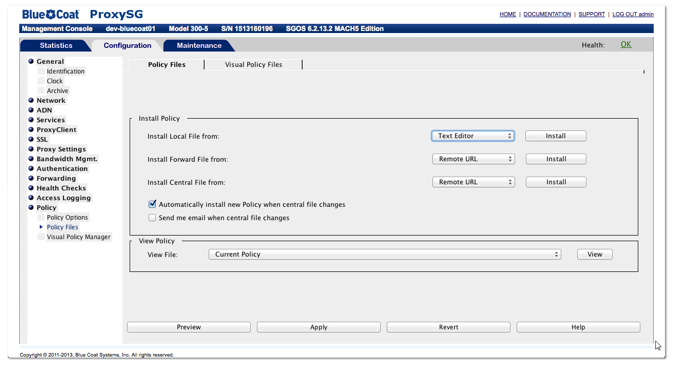Image resolution: width=675 pixels, height=366 pixels.
Task: Click the Apply button
Action: tap(319, 327)
